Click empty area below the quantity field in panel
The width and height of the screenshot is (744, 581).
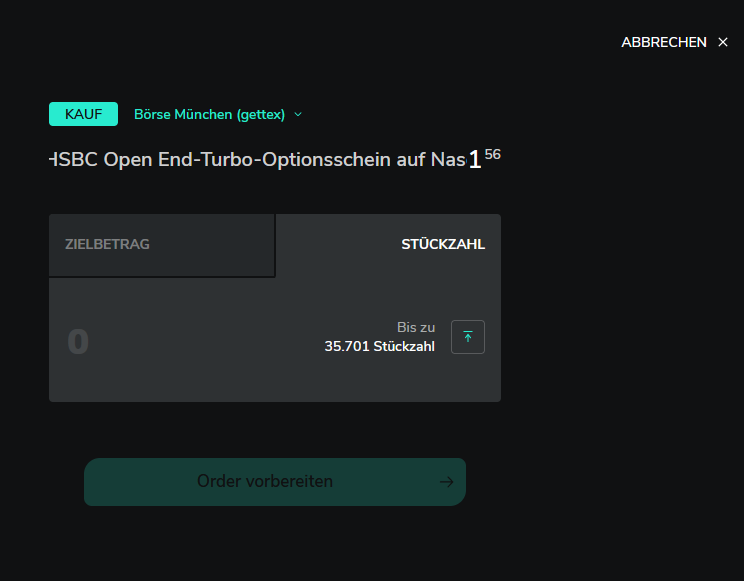[275, 382]
